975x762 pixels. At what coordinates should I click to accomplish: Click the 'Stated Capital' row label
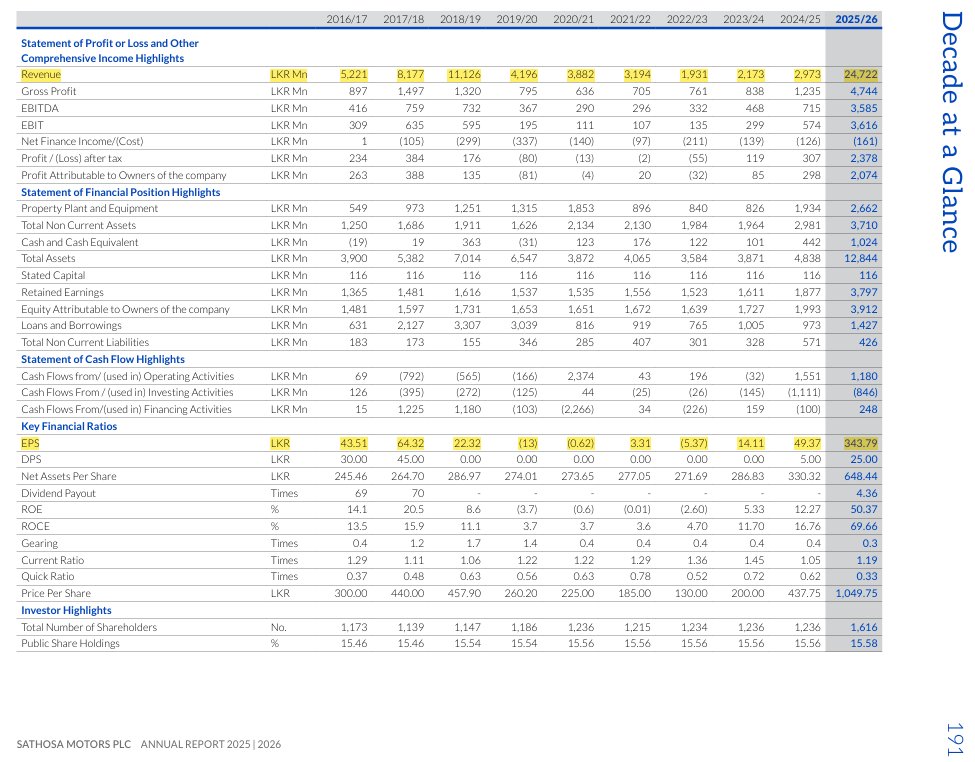pyautogui.click(x=53, y=275)
